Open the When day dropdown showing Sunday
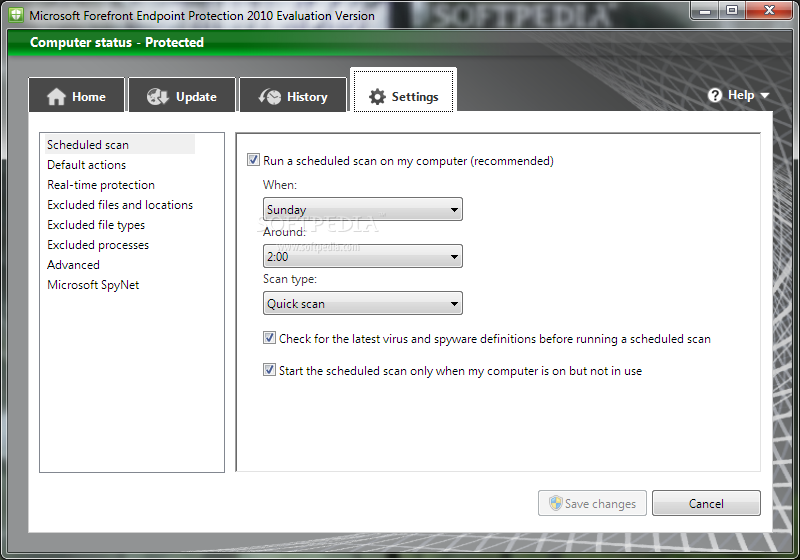This screenshot has width=800, height=560. 363,209
